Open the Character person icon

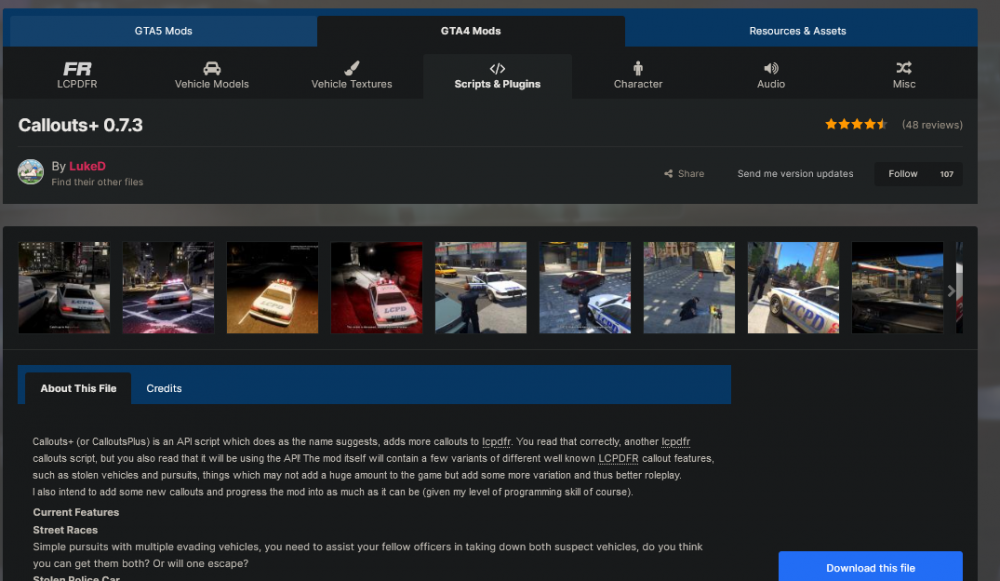coord(638,68)
